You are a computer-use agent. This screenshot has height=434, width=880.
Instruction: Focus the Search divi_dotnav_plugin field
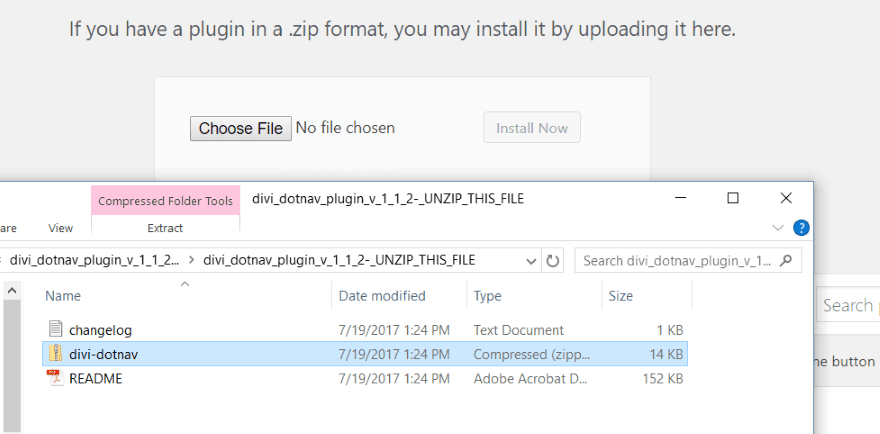676,261
